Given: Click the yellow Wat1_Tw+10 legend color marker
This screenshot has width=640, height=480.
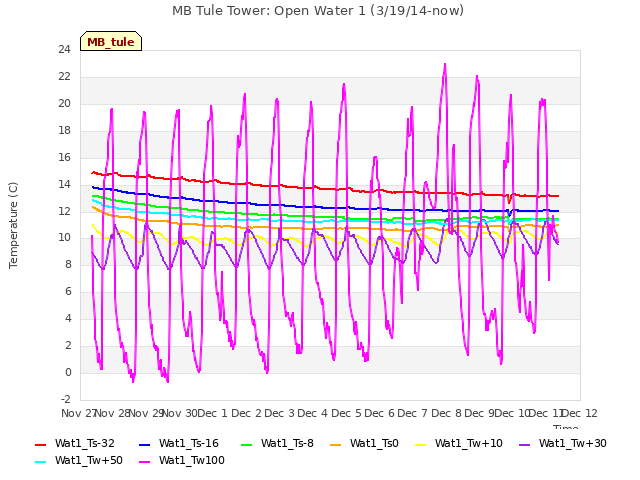Looking at the screenshot, I should 420,444.
